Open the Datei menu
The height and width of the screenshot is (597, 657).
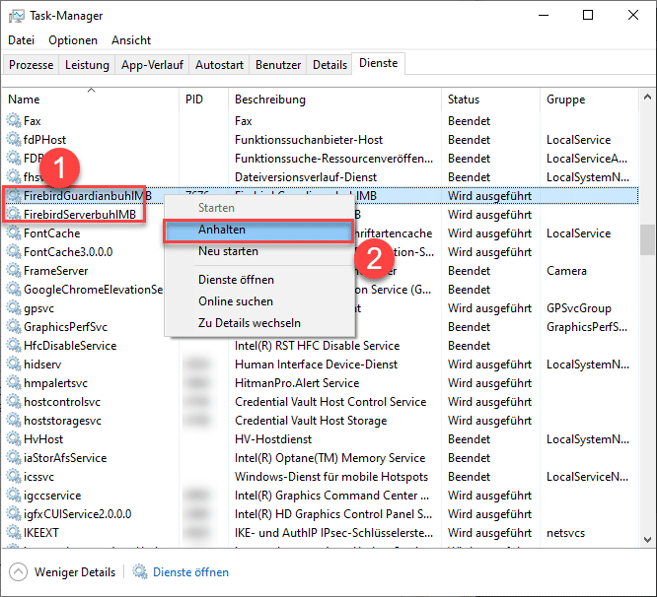pyautogui.click(x=21, y=40)
